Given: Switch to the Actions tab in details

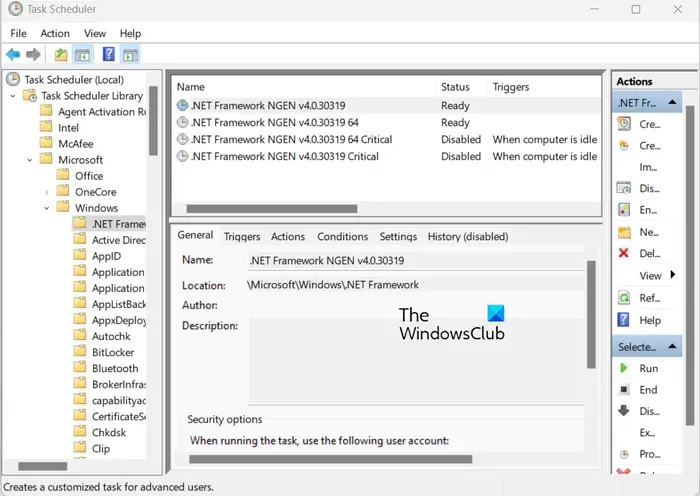Looking at the screenshot, I should (x=288, y=237).
